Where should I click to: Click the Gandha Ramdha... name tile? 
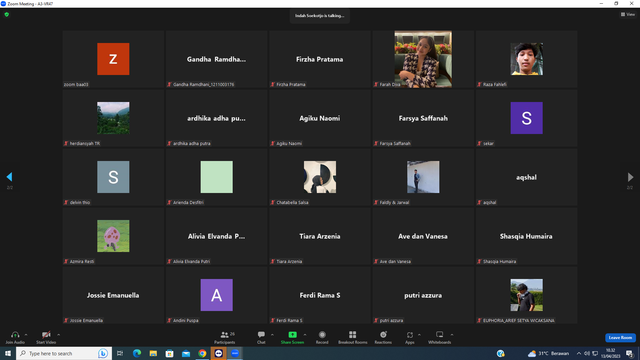click(x=216, y=59)
